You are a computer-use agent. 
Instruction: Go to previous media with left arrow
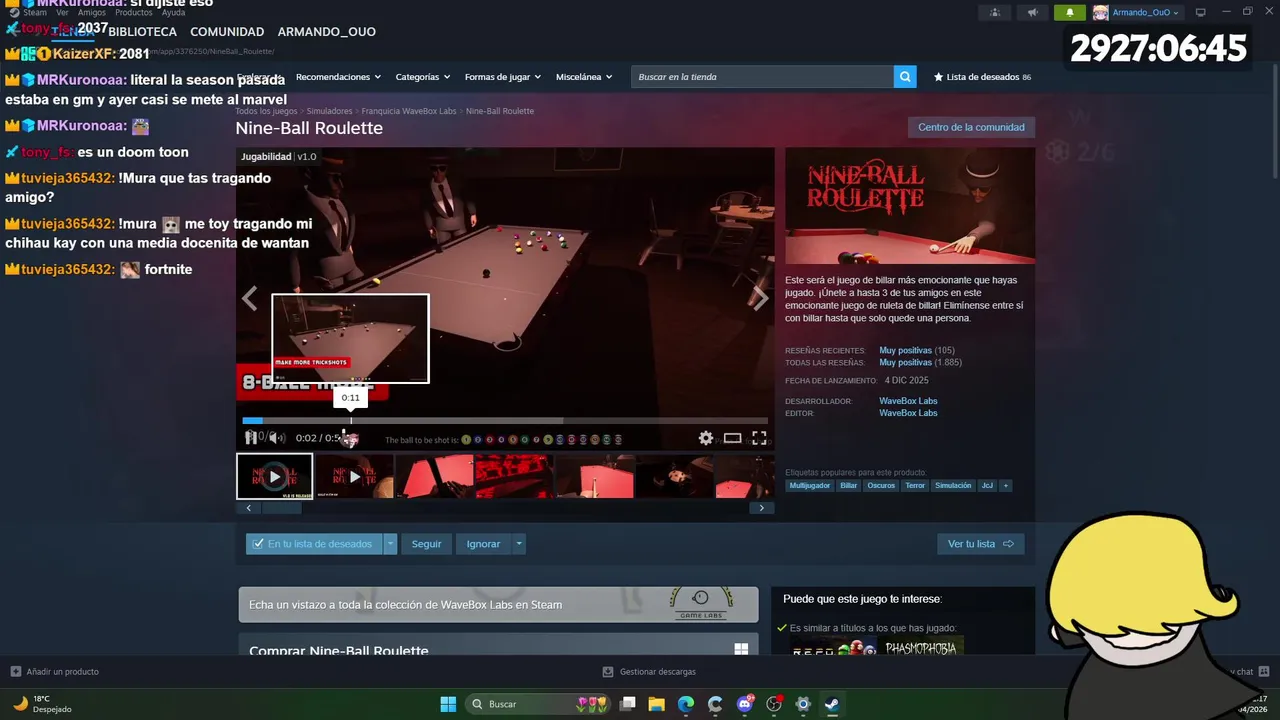point(249,298)
